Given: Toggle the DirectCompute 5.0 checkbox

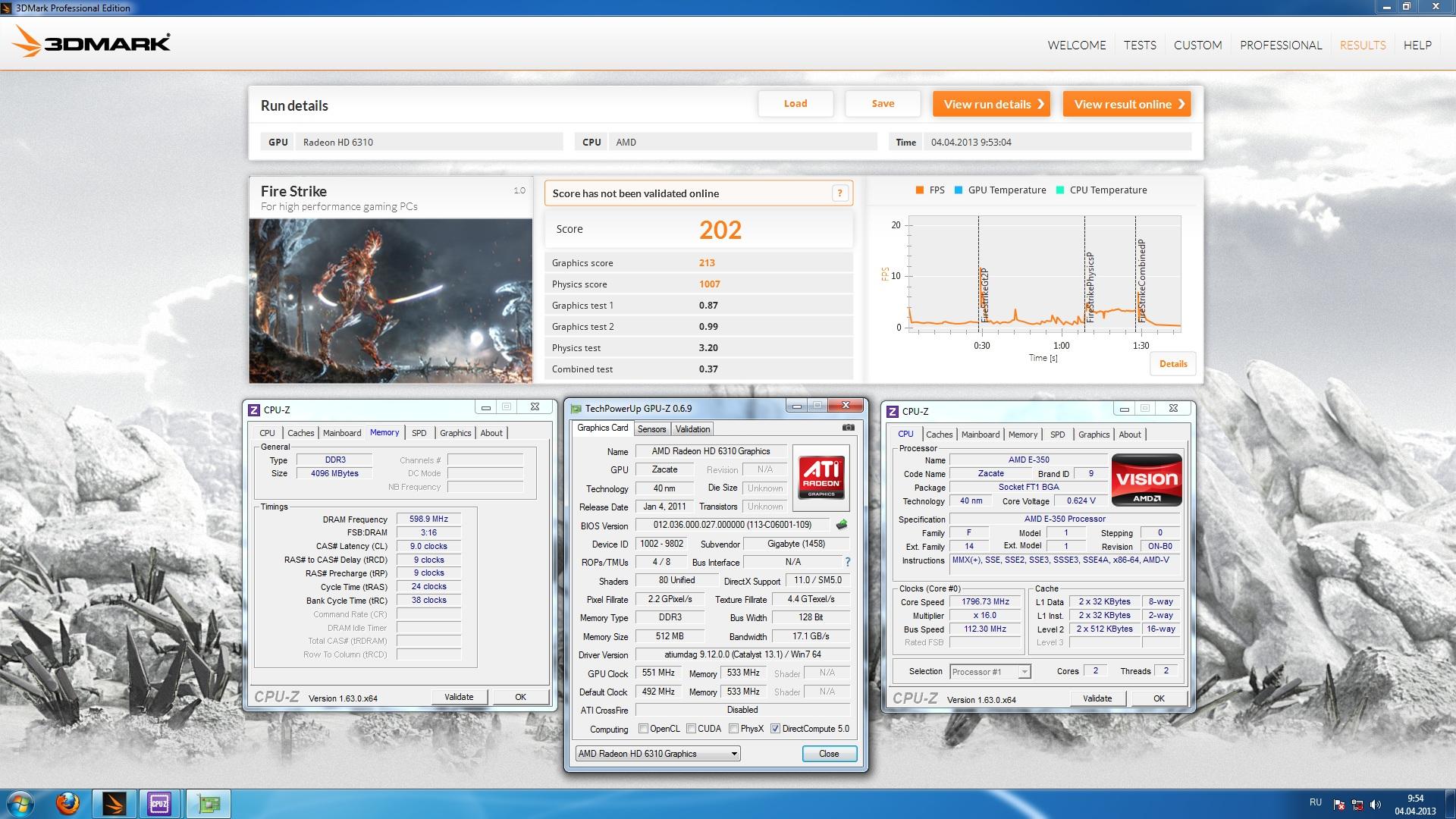Looking at the screenshot, I should (775, 729).
